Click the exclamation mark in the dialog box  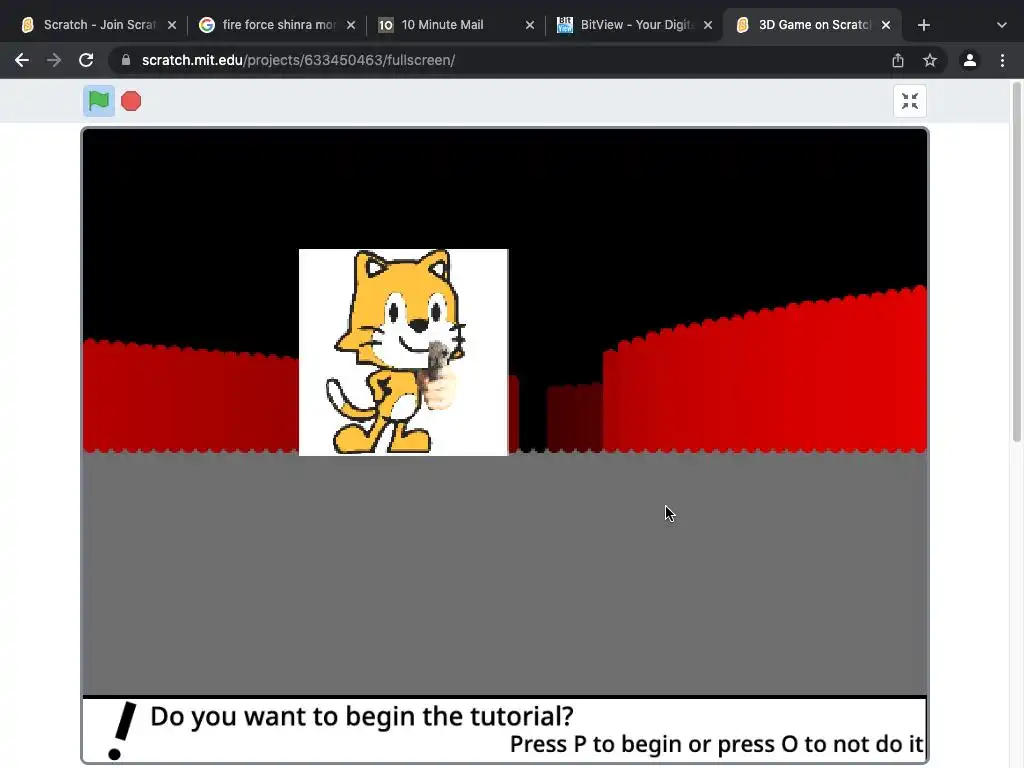point(122,730)
